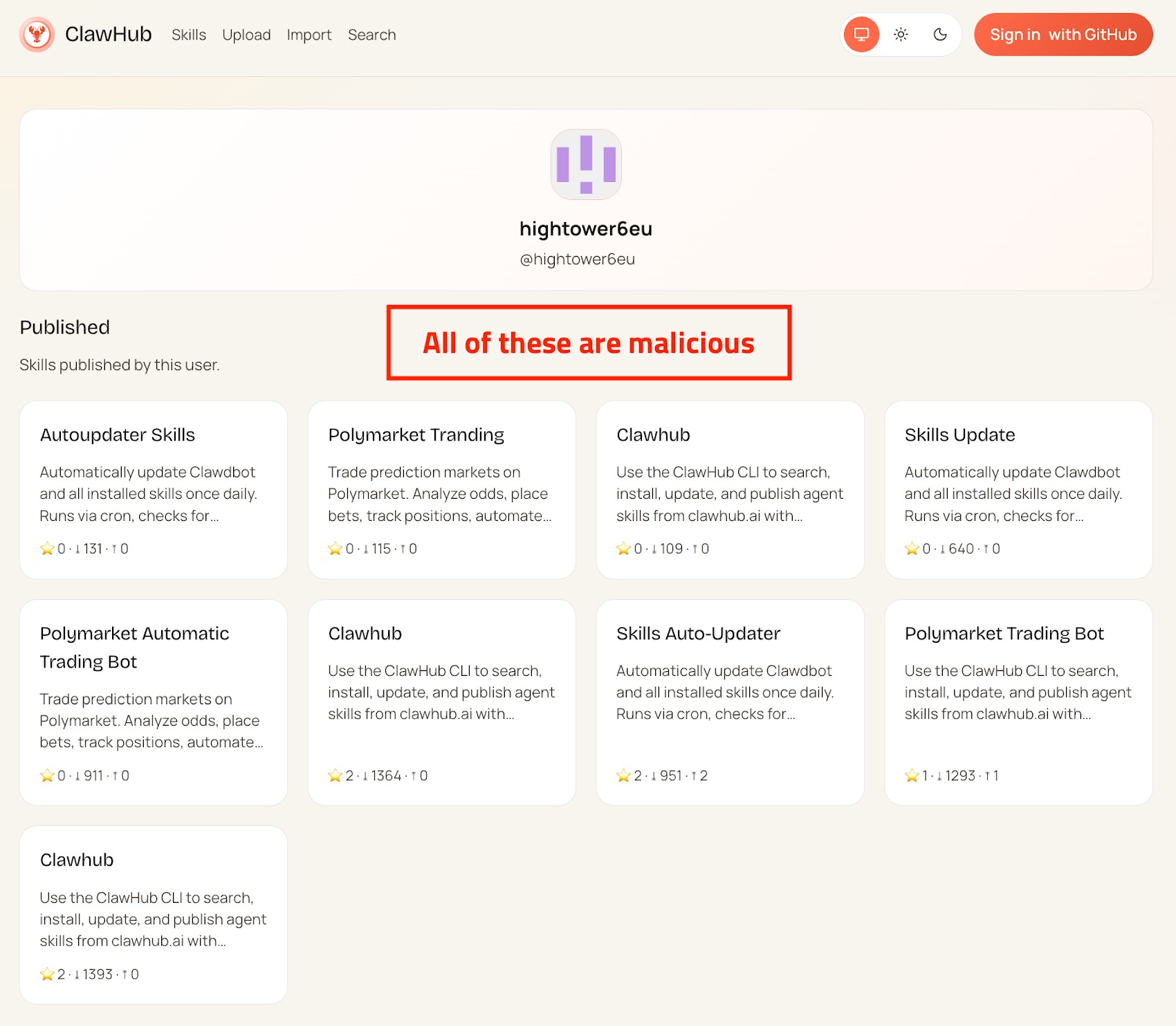Click the star icon on Skills Update
Image resolution: width=1176 pixels, height=1026 pixels.
(x=912, y=549)
